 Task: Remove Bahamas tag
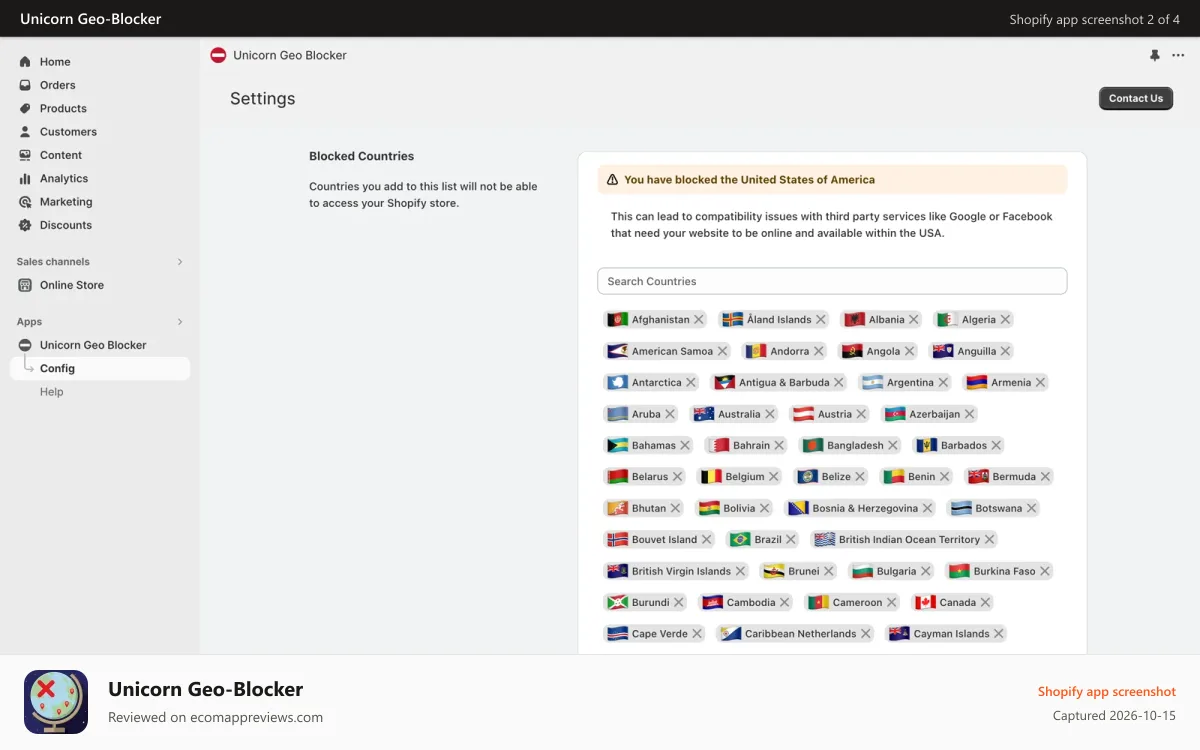[686, 445]
